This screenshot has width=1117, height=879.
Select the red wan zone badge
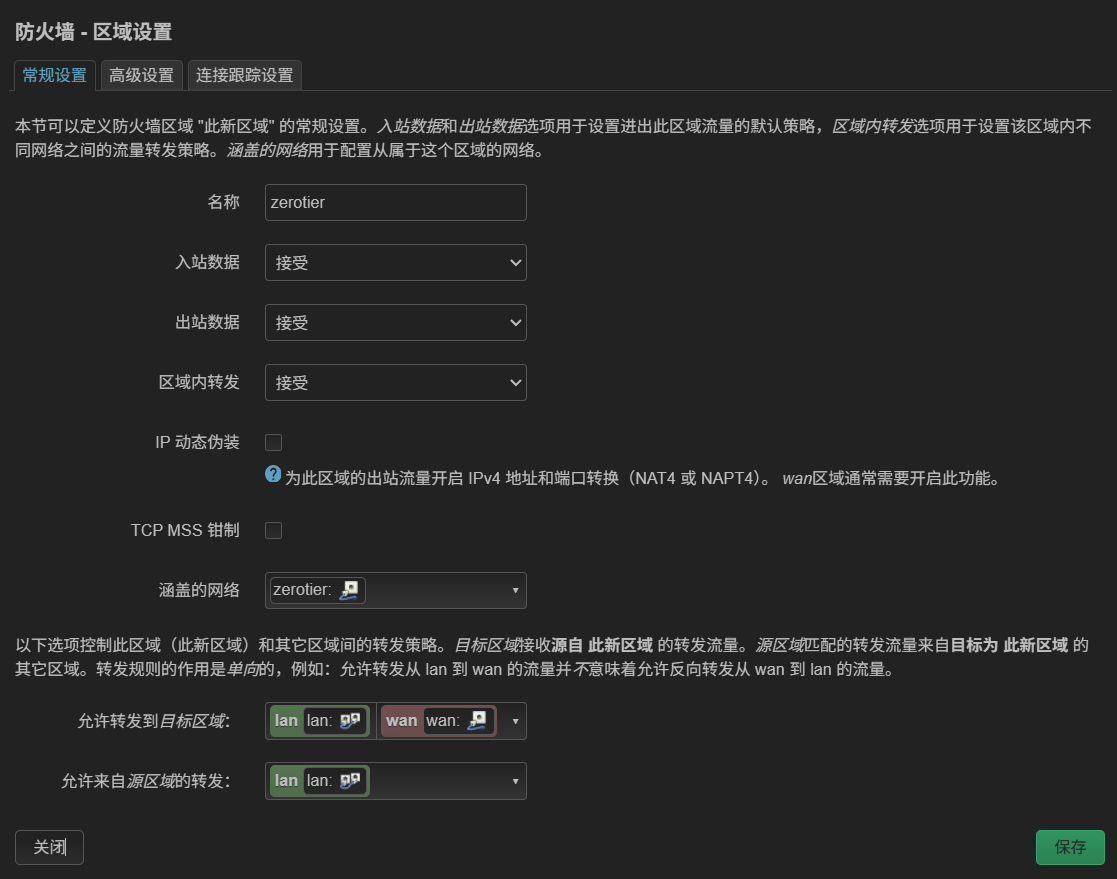tap(401, 721)
